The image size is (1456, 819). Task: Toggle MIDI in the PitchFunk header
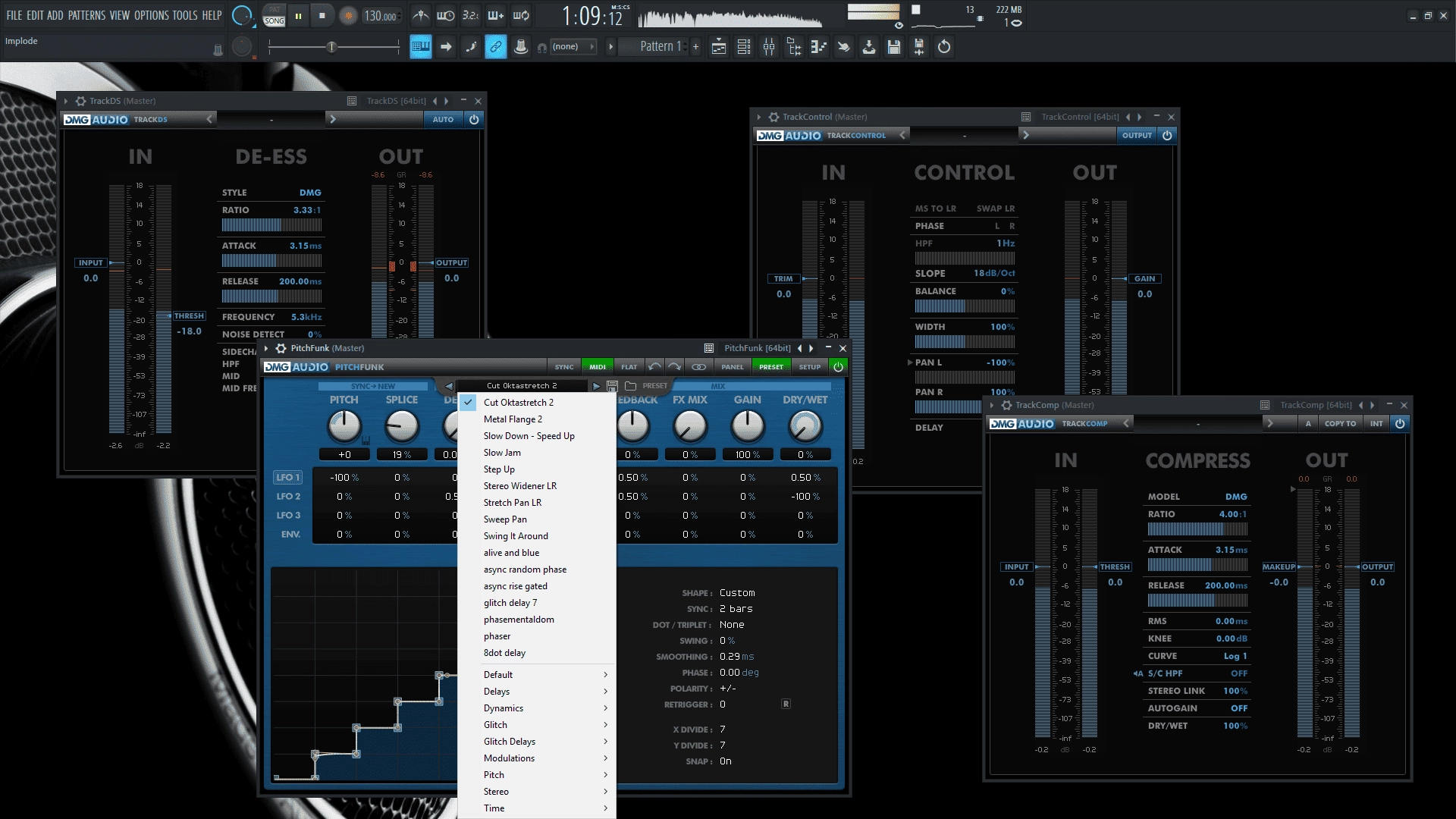tap(598, 367)
